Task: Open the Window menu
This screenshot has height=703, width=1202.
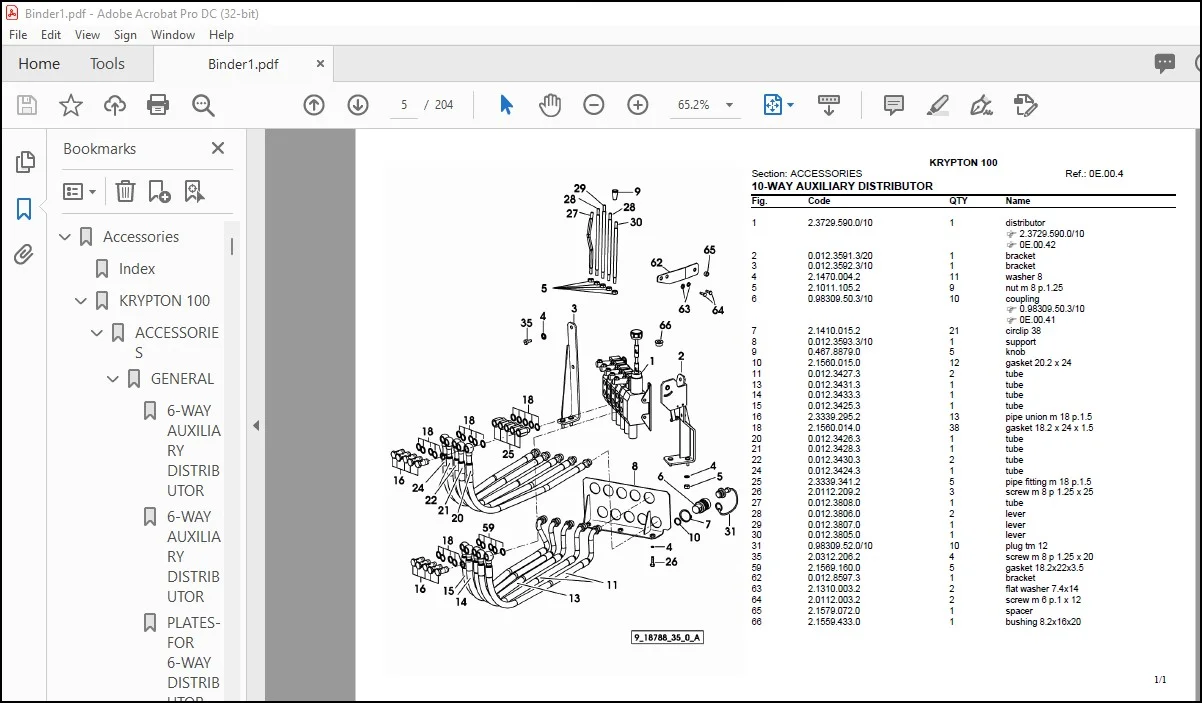Action: point(173,35)
